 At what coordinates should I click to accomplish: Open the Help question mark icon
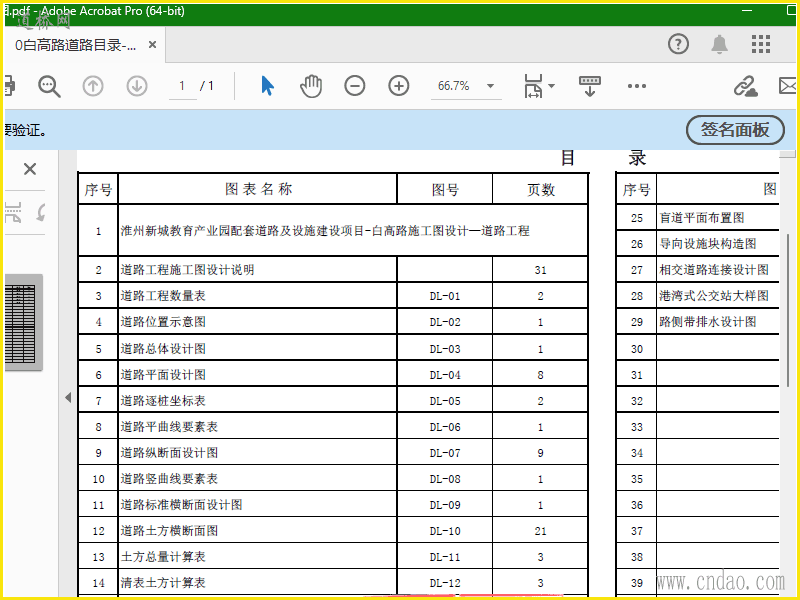pos(678,44)
